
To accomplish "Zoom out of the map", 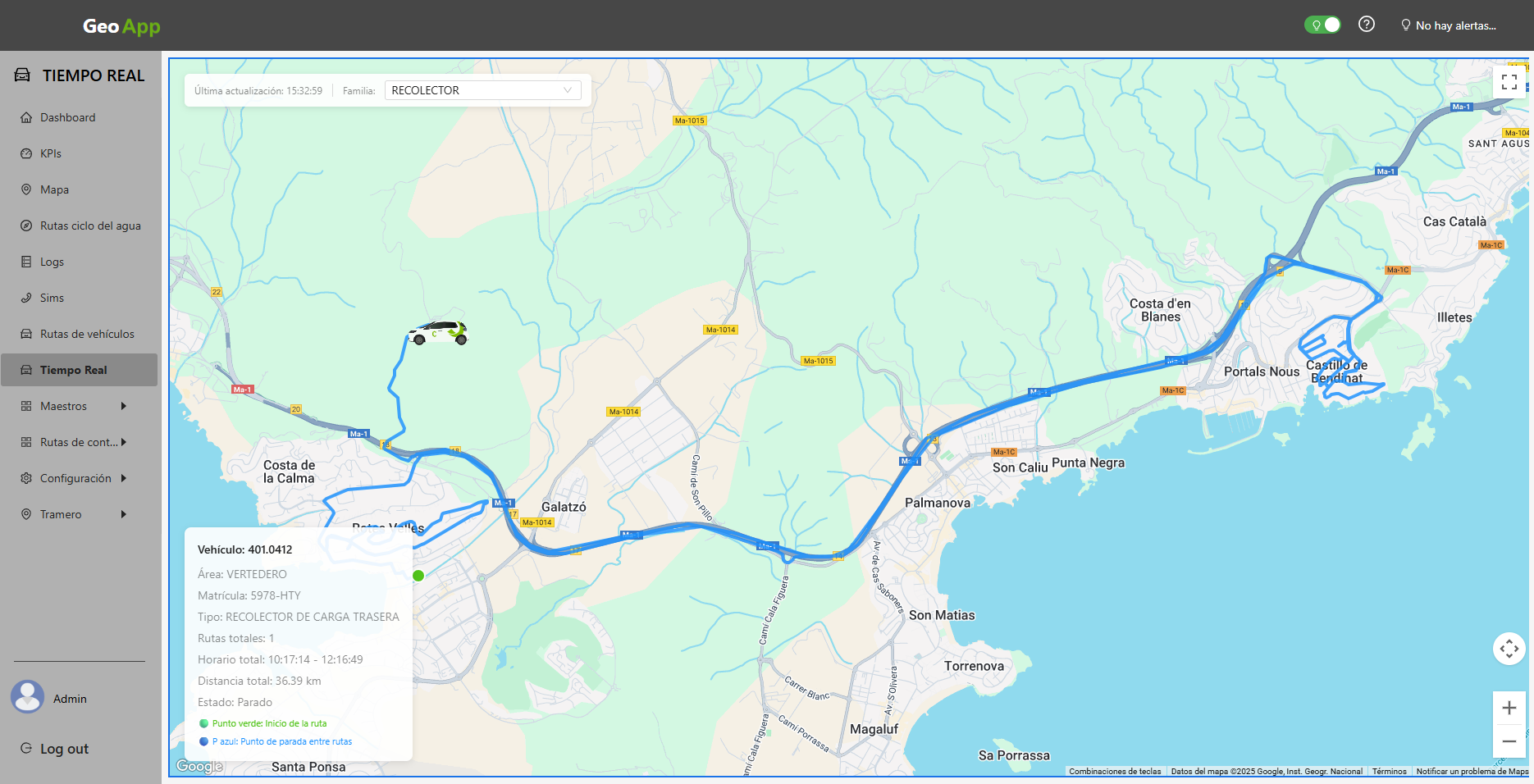I will click(x=1509, y=741).
